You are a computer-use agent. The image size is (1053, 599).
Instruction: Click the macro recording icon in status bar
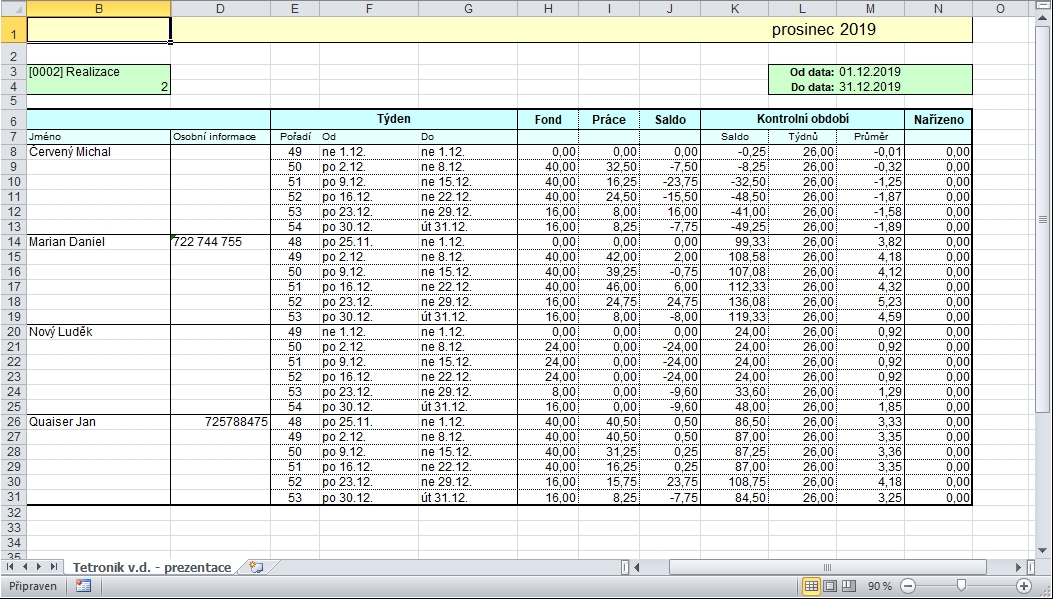[83, 586]
